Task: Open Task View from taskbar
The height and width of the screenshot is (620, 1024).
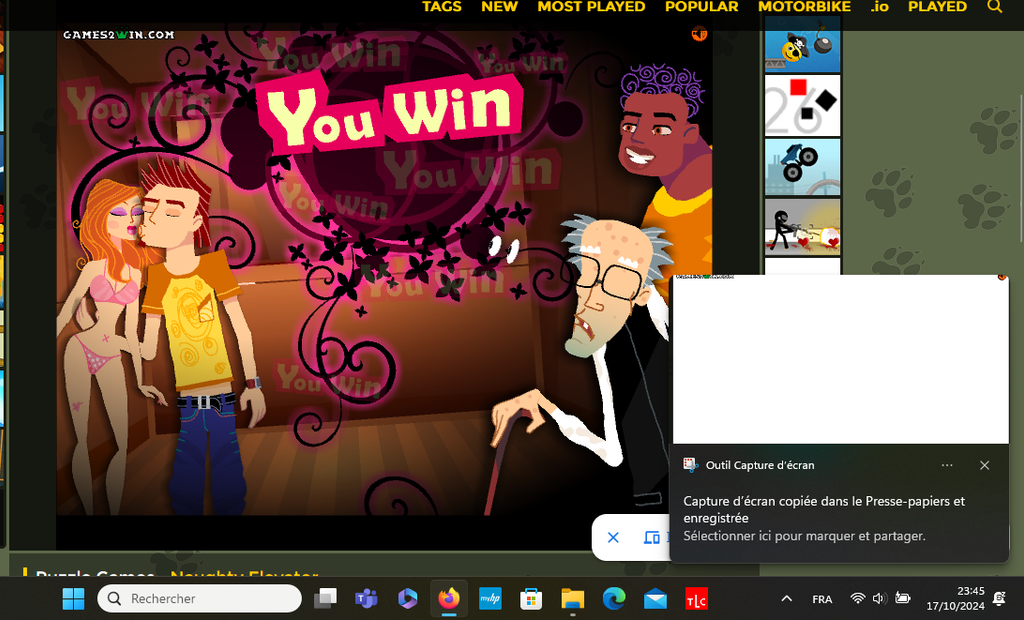Action: tap(325, 598)
